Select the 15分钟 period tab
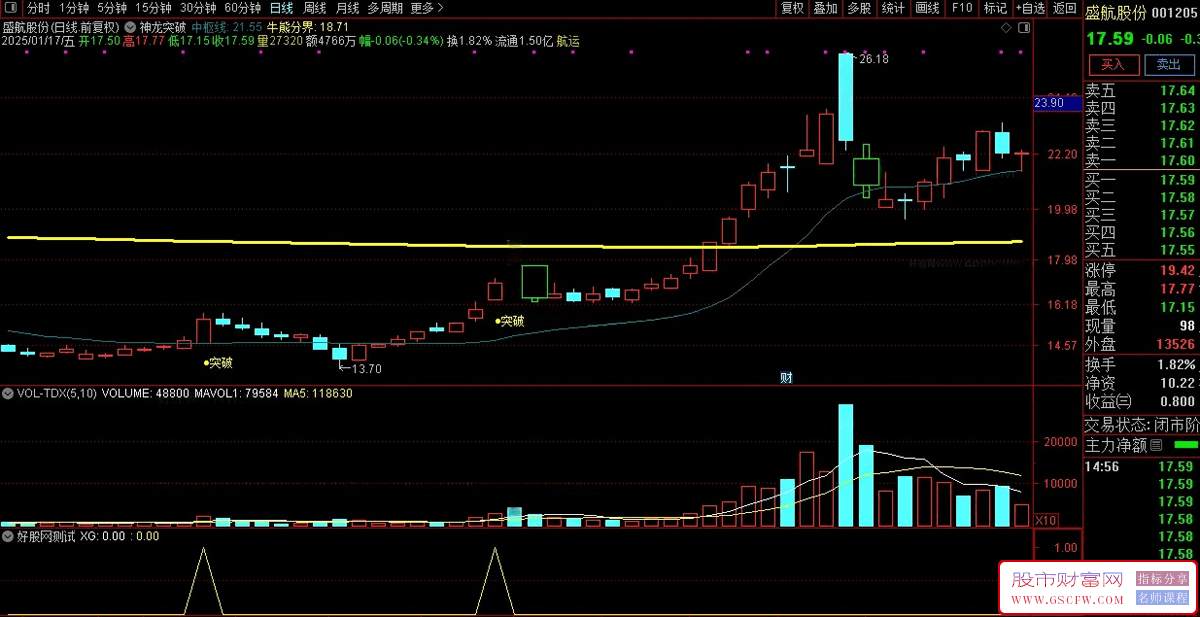 tap(154, 8)
